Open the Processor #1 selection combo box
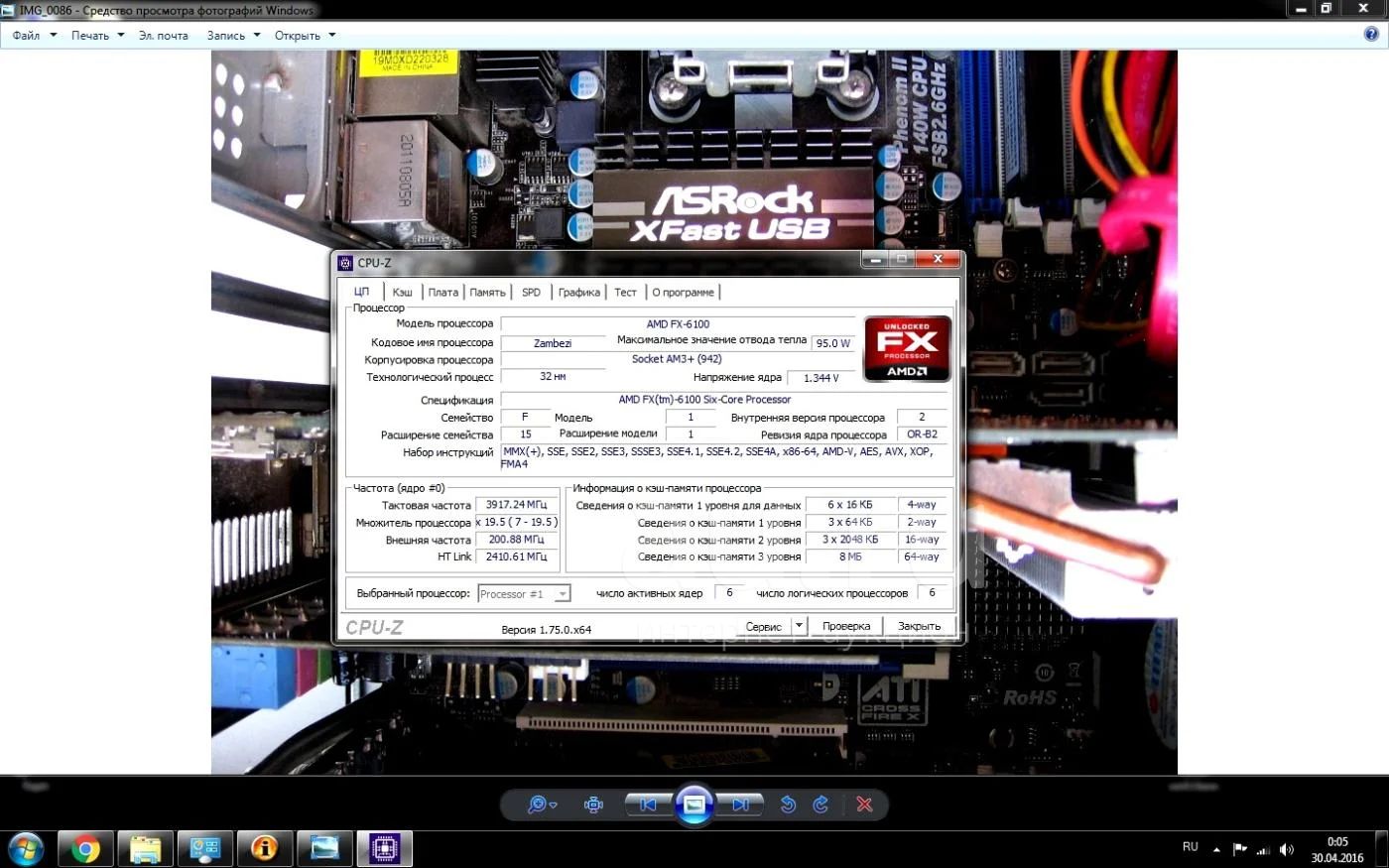 pos(524,594)
